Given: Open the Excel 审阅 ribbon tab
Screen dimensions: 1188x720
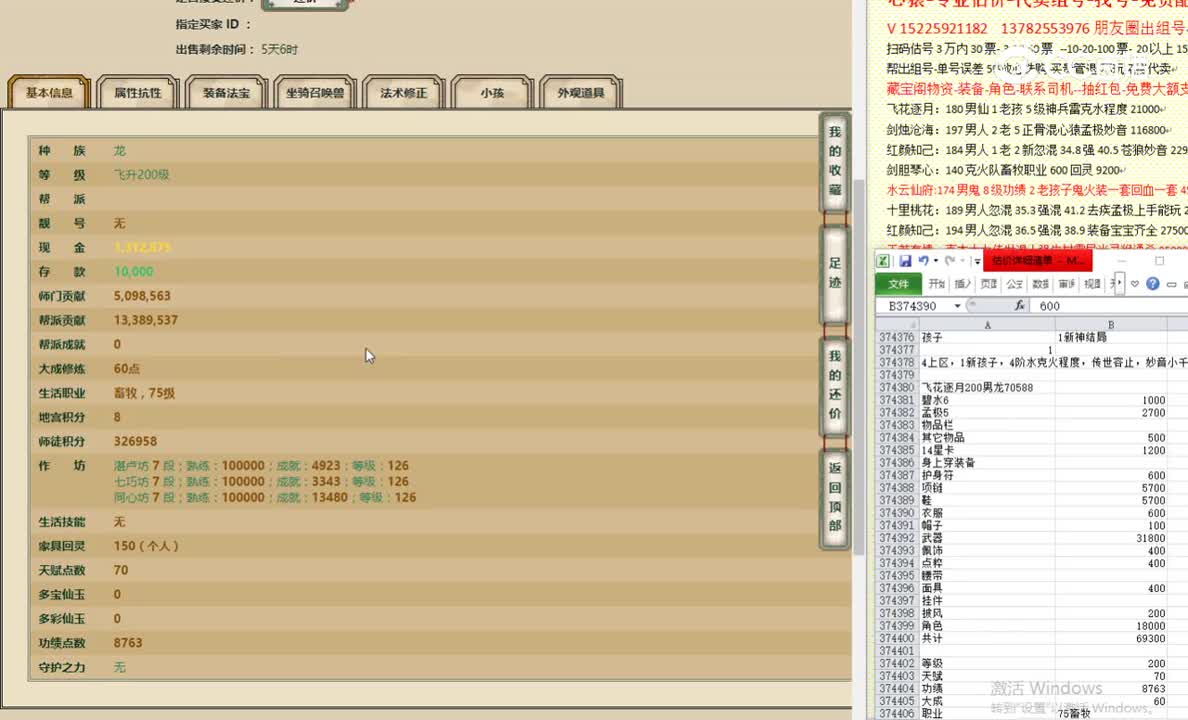Looking at the screenshot, I should 1066,283.
